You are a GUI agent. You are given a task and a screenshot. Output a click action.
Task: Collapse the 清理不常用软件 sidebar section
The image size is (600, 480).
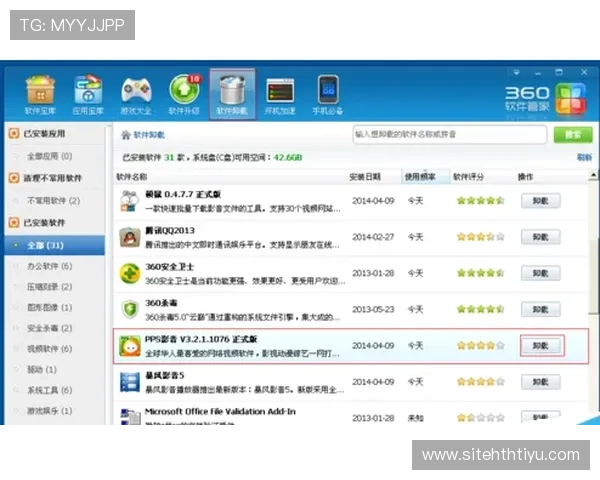pyautogui.click(x=14, y=178)
